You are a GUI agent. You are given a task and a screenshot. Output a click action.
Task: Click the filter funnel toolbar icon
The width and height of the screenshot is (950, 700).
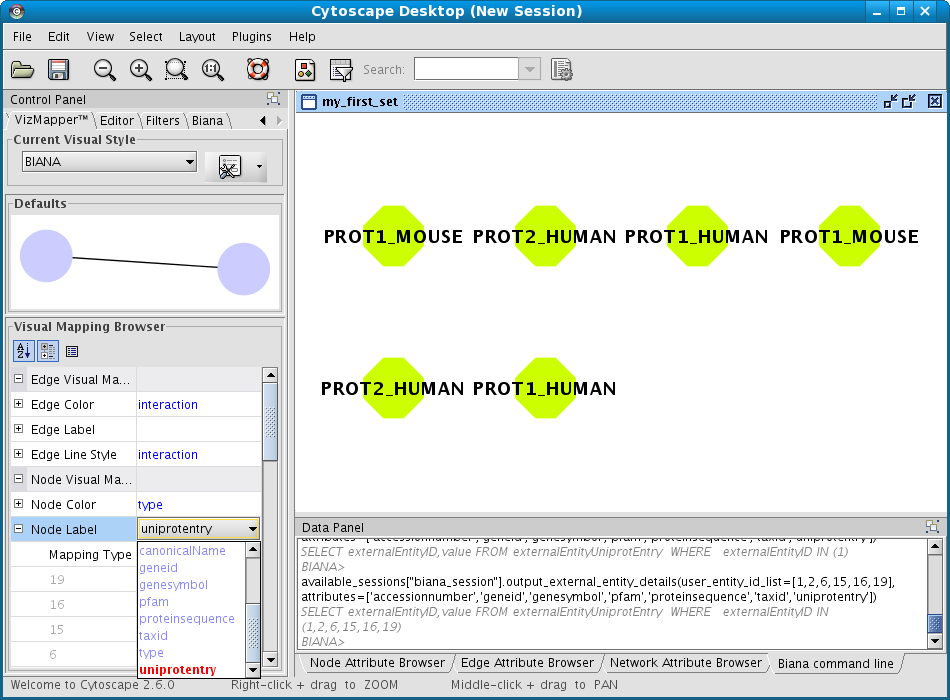[x=341, y=70]
